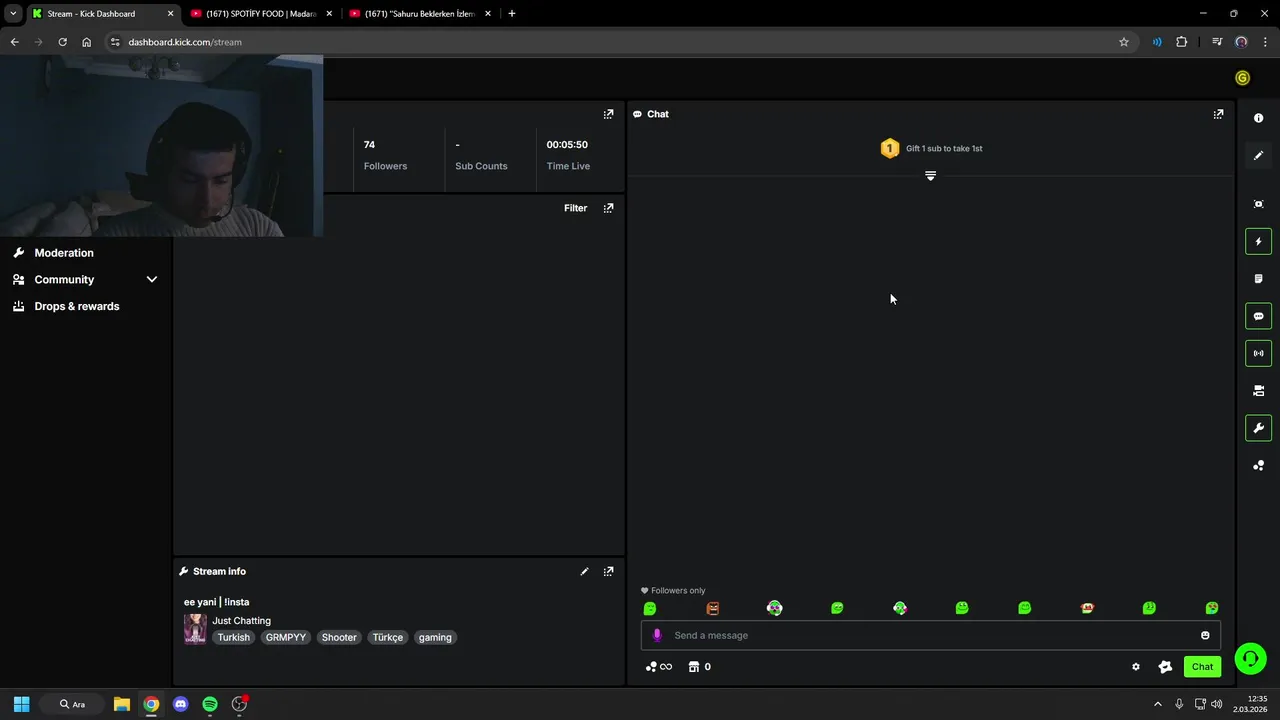
Task: Click the three-dots points icon in right sidebar
Action: tap(1258, 465)
